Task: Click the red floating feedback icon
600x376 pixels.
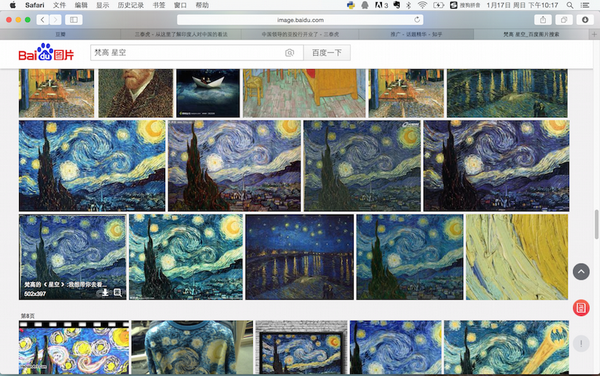Action: click(x=581, y=308)
